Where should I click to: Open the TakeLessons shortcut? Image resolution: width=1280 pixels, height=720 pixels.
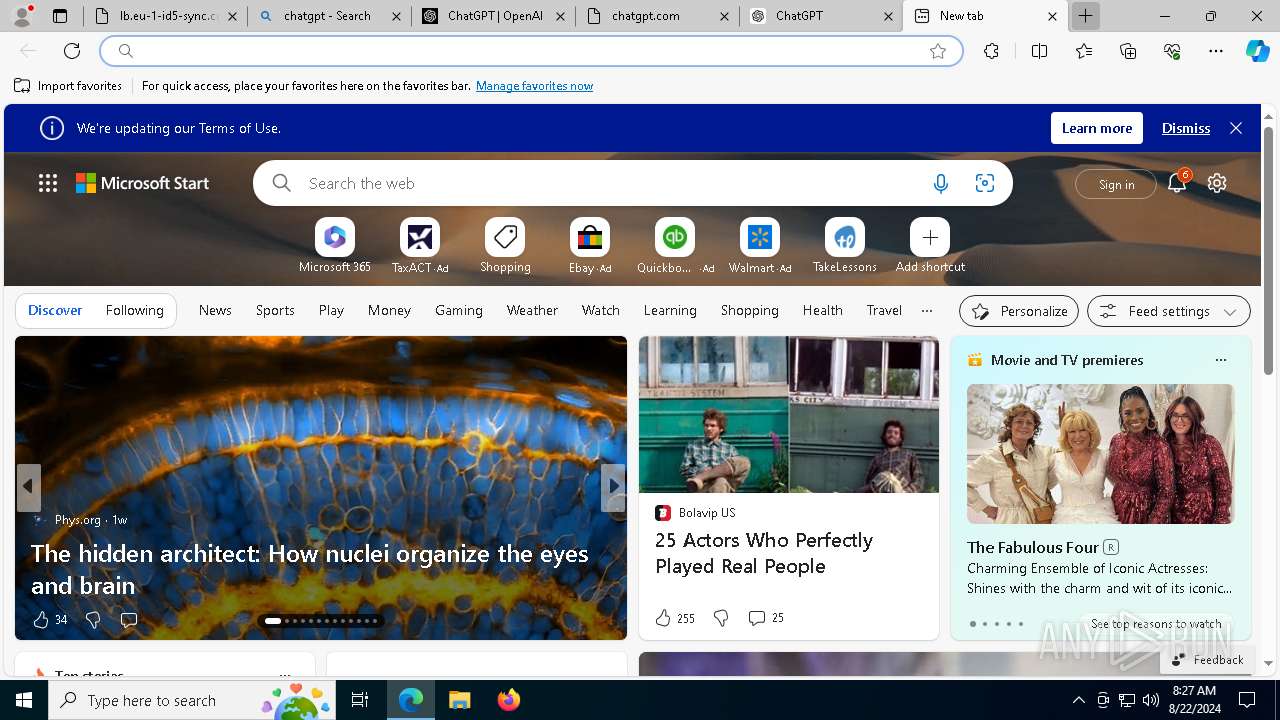tap(845, 238)
